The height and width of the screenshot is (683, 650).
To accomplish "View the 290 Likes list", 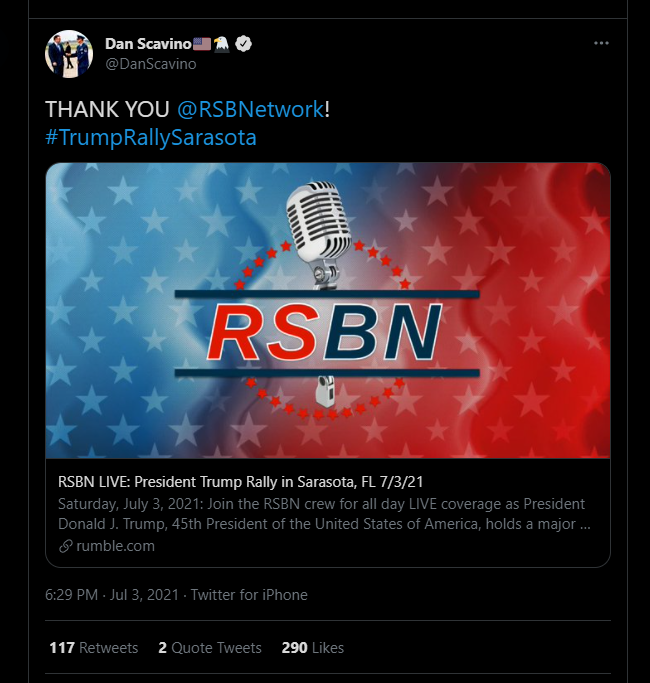I will tap(313, 648).
